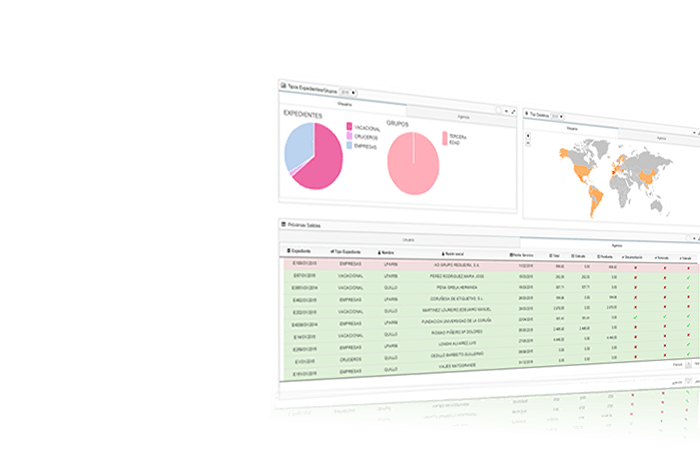Image resolution: width=700 pixels, height=450 pixels.
Task: Click the TERCERA EDAD pink color swatch
Action: pos(445,137)
